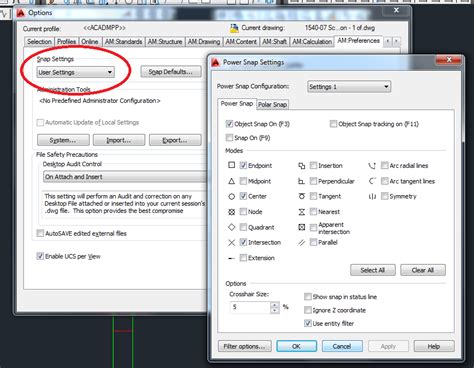Switch to the Polar Snap tab
This screenshot has width=474, height=368.
(x=272, y=104)
